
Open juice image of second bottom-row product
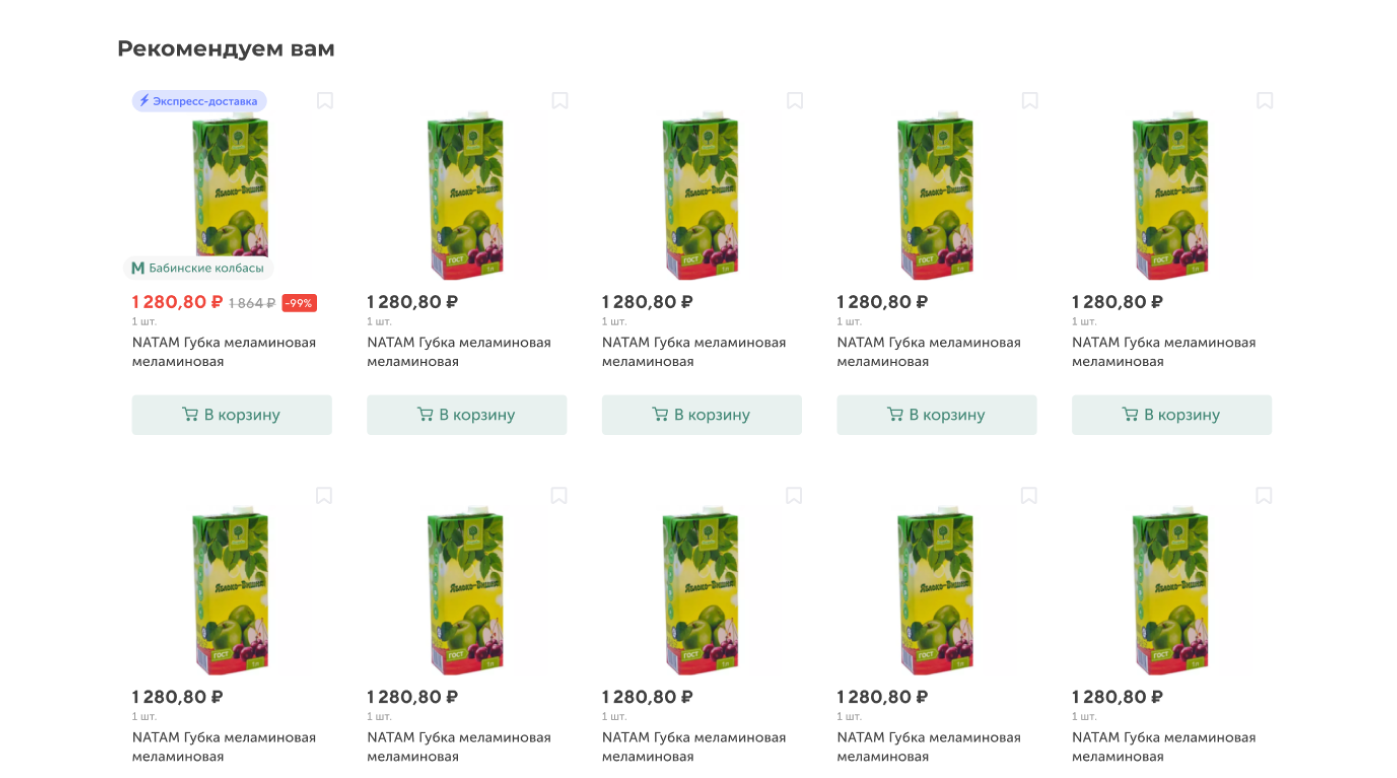click(x=466, y=590)
